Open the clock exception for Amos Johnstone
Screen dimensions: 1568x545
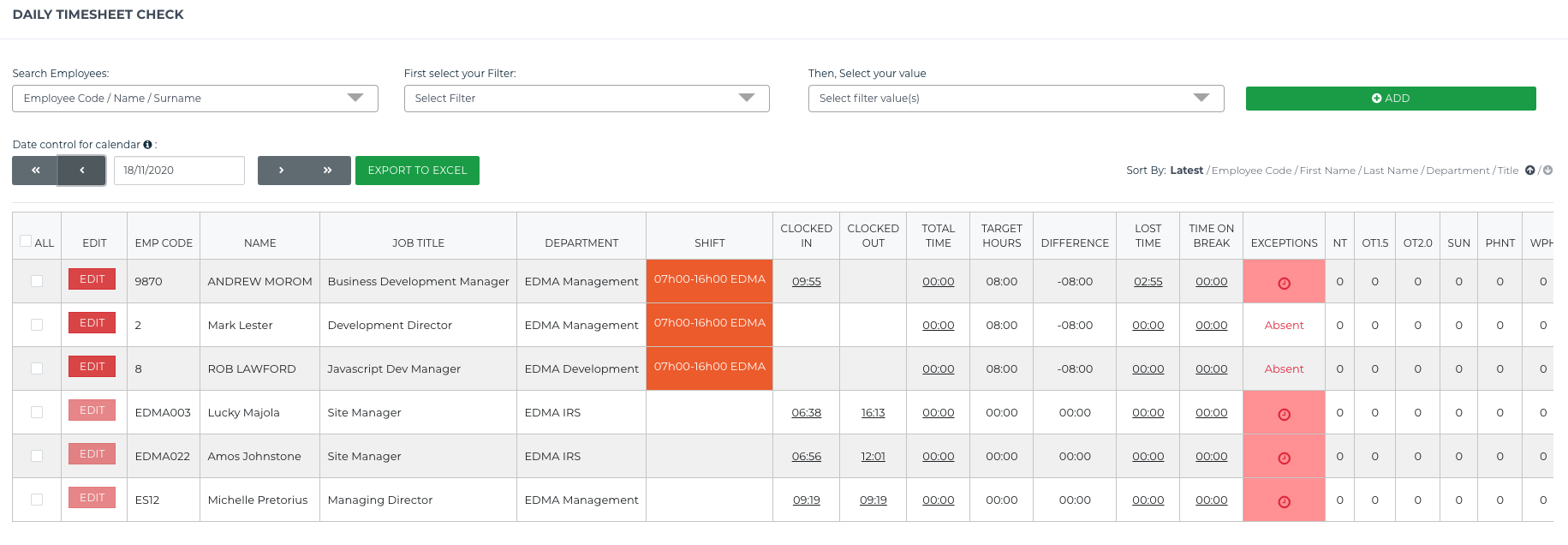click(x=1284, y=458)
